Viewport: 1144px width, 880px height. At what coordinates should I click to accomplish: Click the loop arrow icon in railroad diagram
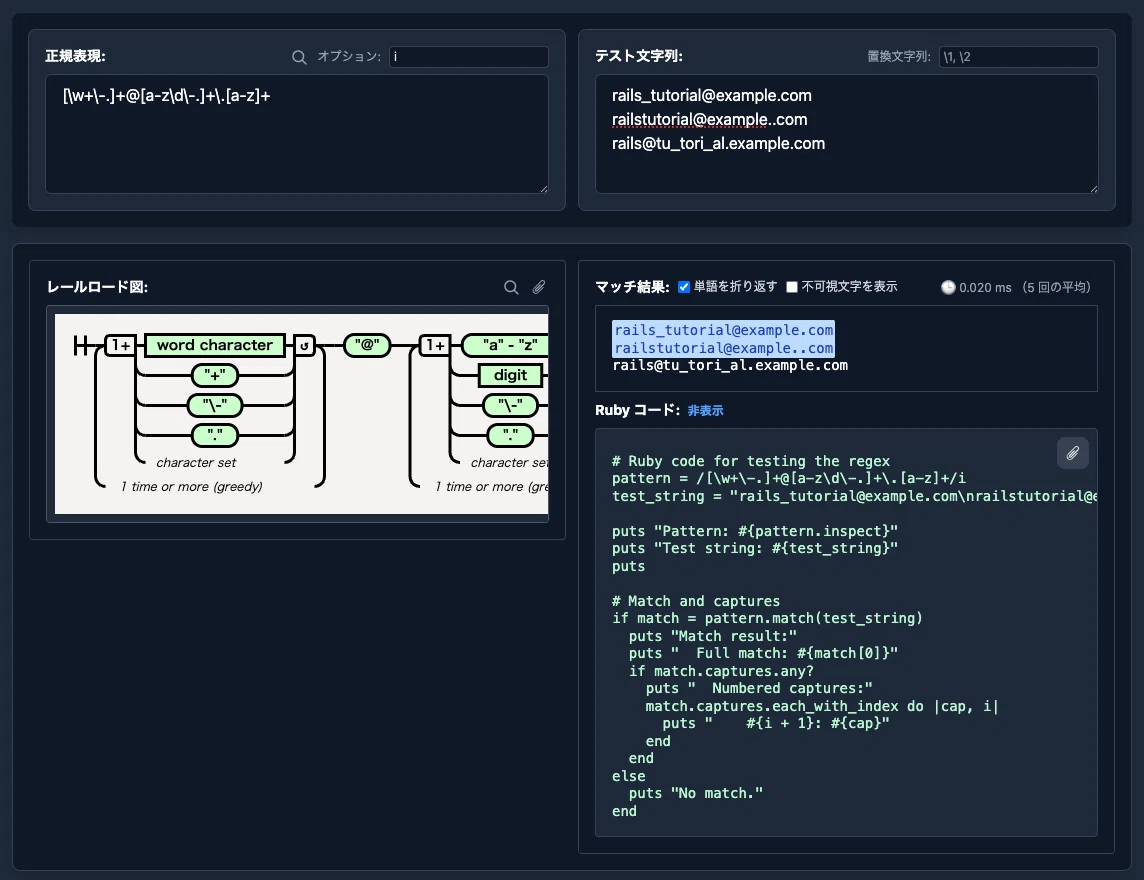point(304,345)
